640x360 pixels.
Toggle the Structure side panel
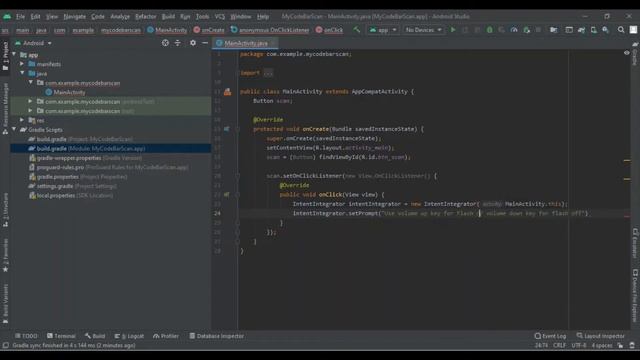pyautogui.click(x=5, y=209)
